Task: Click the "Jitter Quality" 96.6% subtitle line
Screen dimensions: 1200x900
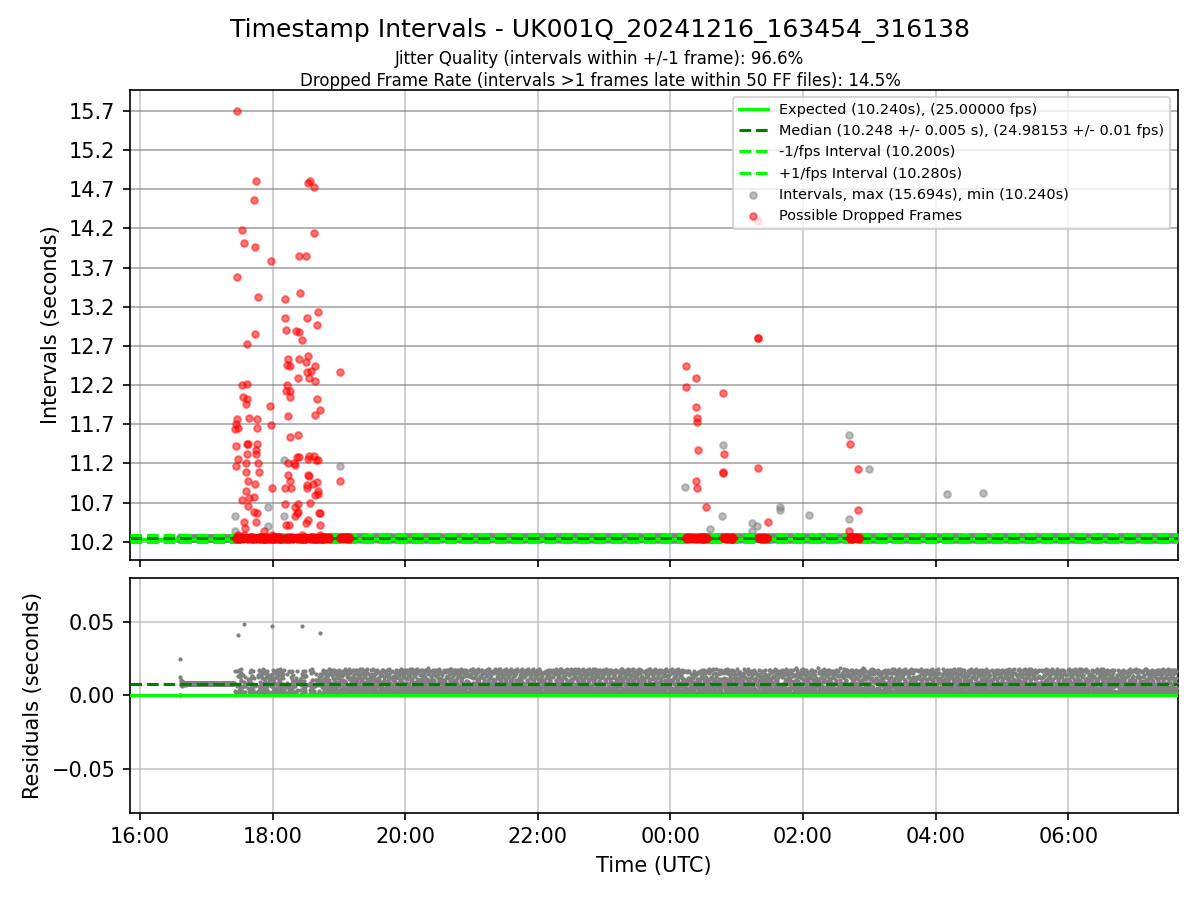Action: pos(599,58)
